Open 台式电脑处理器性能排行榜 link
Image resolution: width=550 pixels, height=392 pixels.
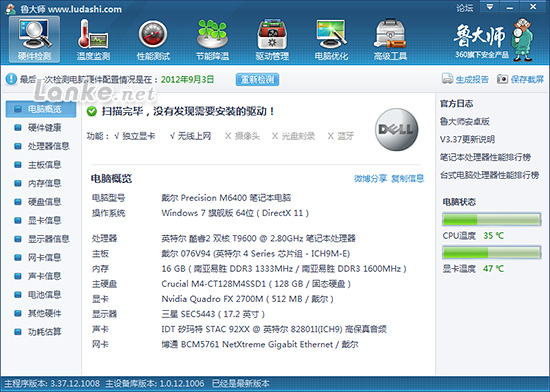pos(490,175)
